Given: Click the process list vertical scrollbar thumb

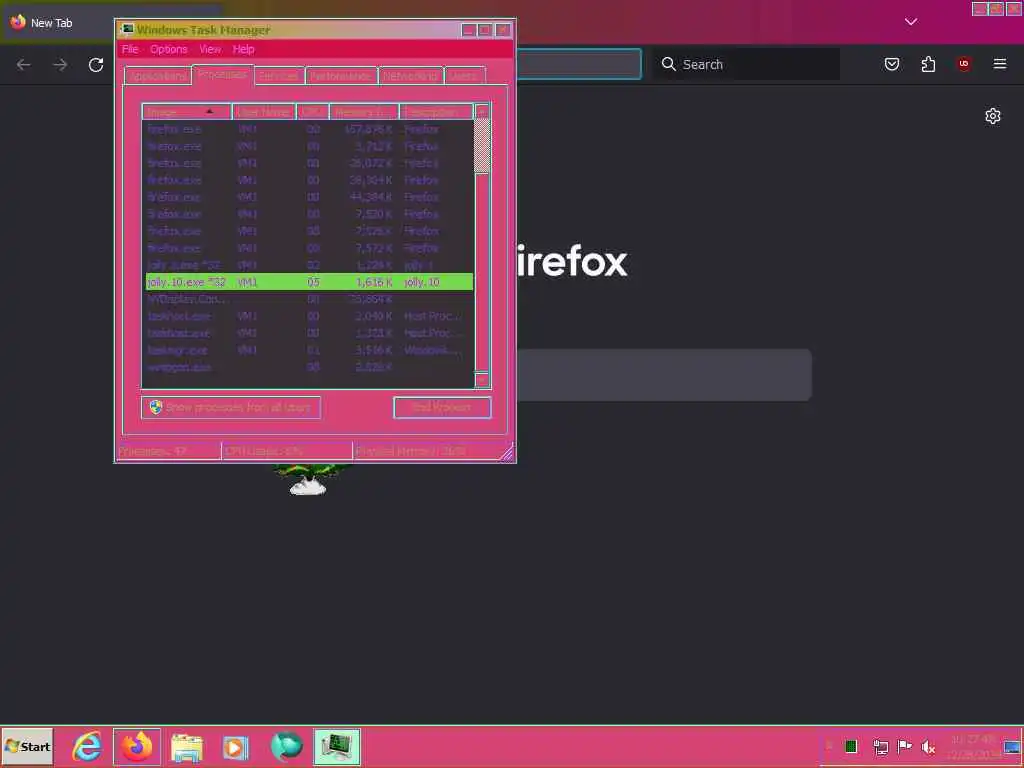Looking at the screenshot, I should (x=482, y=146).
